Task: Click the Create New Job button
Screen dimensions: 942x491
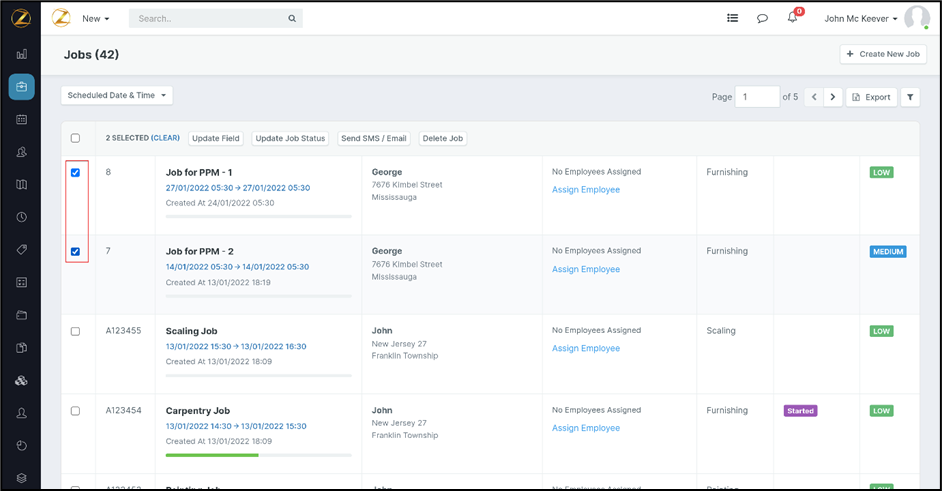Action: [883, 54]
